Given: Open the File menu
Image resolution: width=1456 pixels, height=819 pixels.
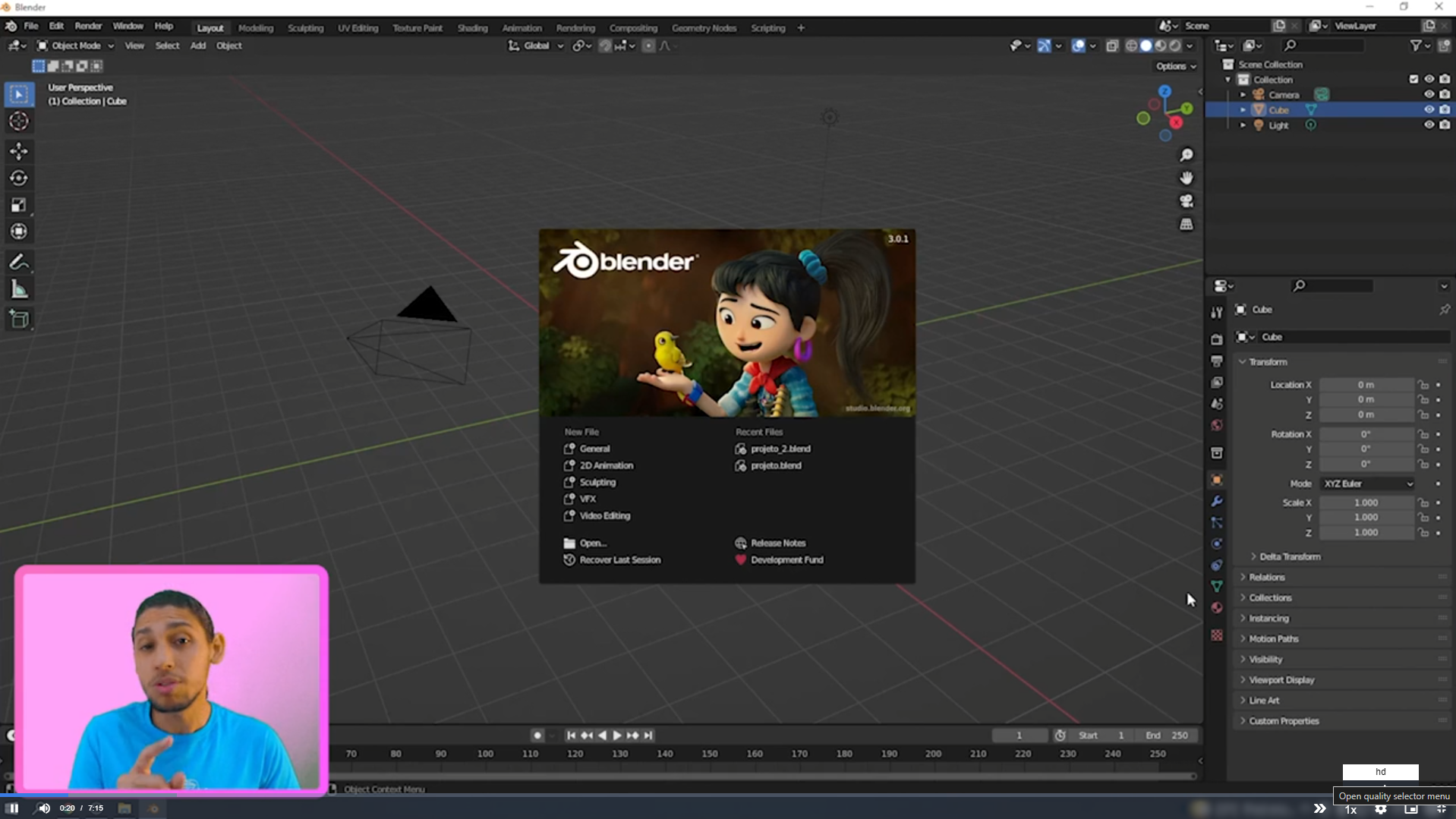Looking at the screenshot, I should (x=31, y=26).
